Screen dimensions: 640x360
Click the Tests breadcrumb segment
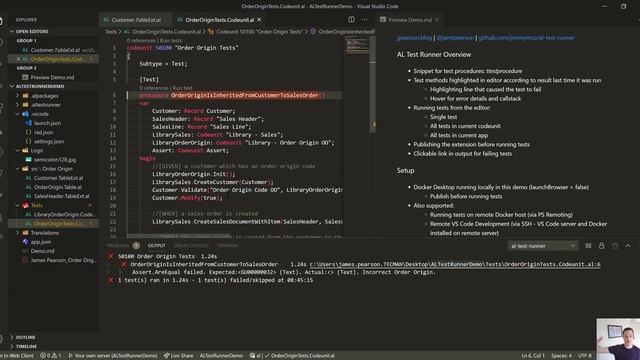(111, 31)
